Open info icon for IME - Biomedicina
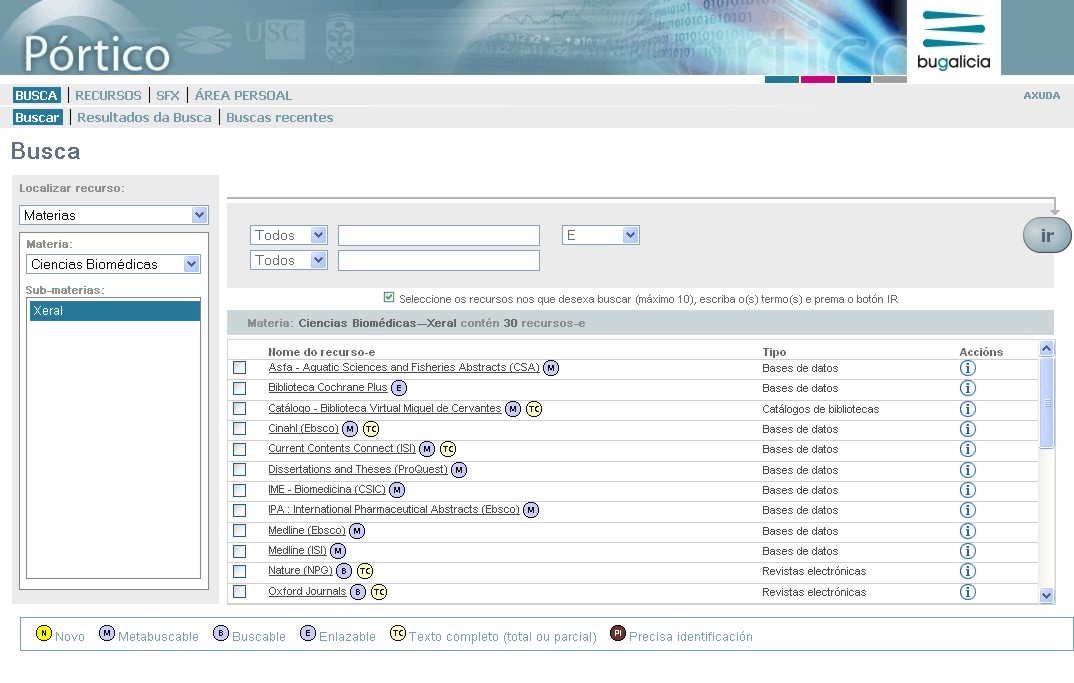The height and width of the screenshot is (683, 1074). (x=967, y=490)
